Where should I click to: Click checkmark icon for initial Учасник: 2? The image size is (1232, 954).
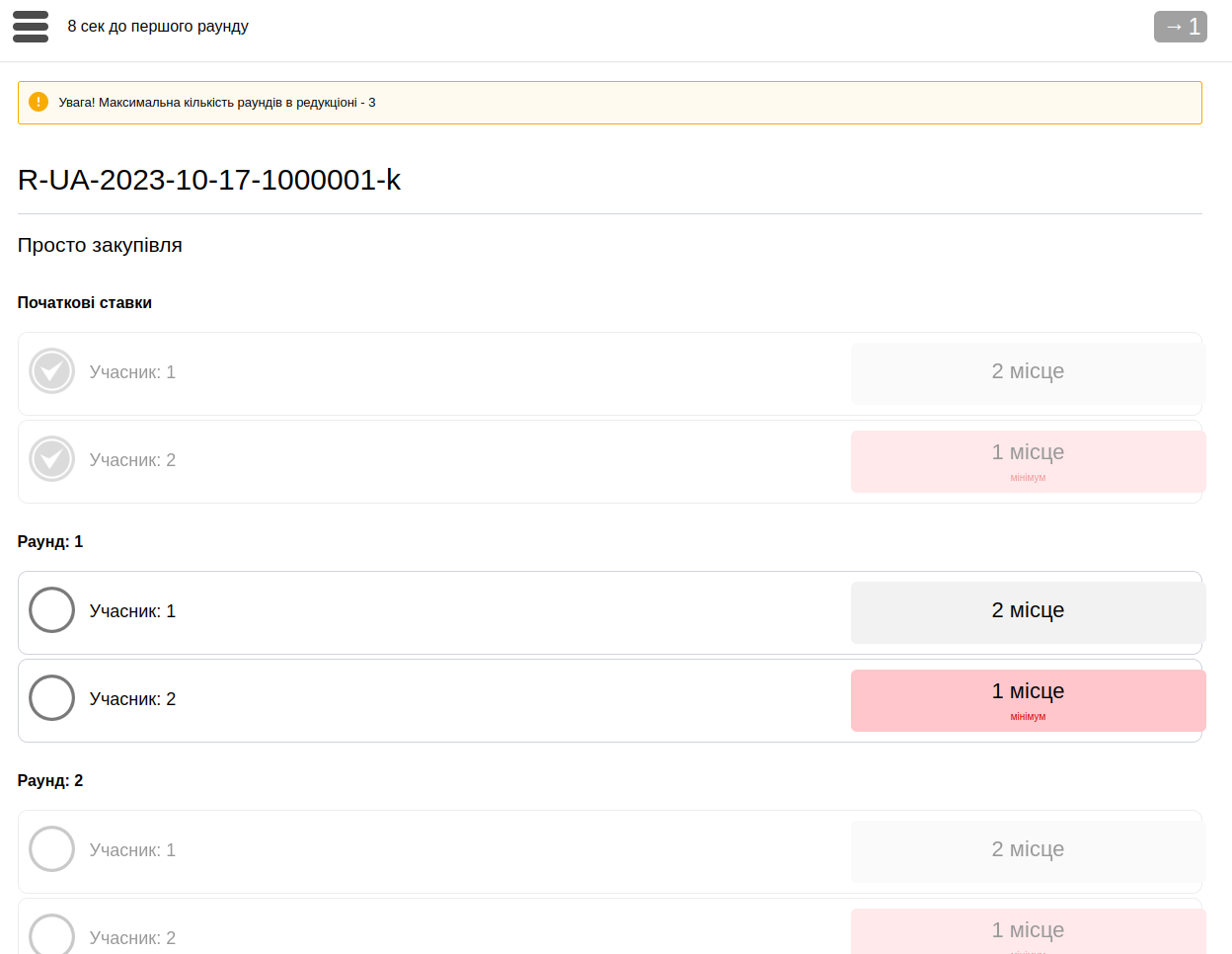(51, 459)
